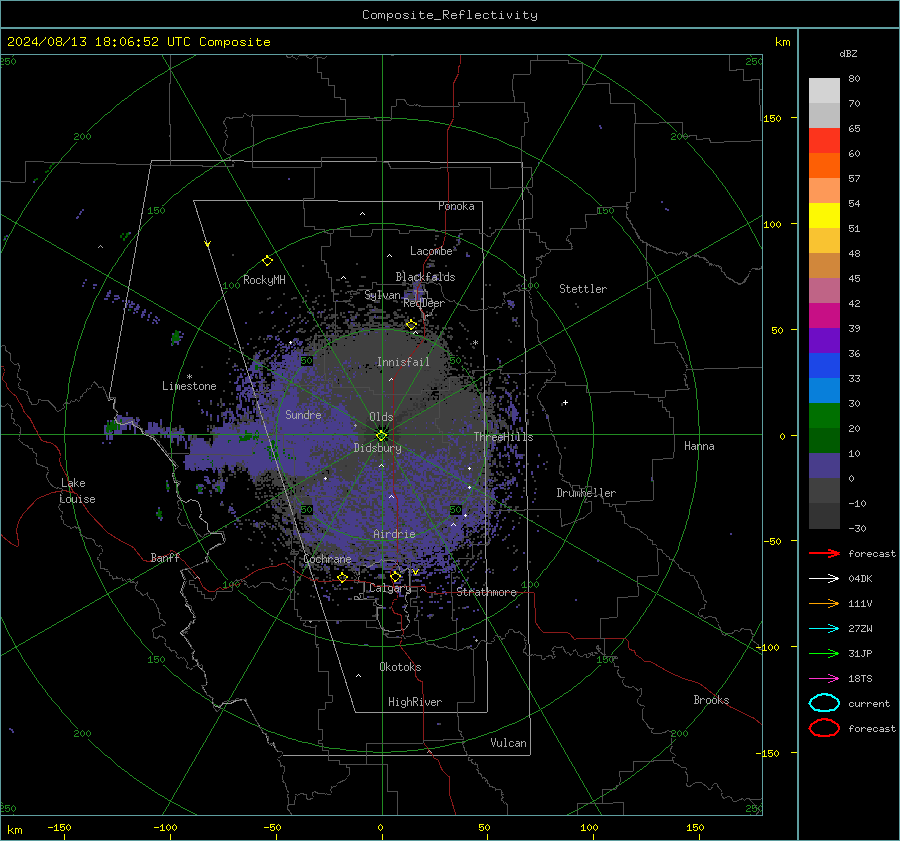
Task: Click the white caret marker below Ponoka
Action: pyautogui.click(x=362, y=214)
